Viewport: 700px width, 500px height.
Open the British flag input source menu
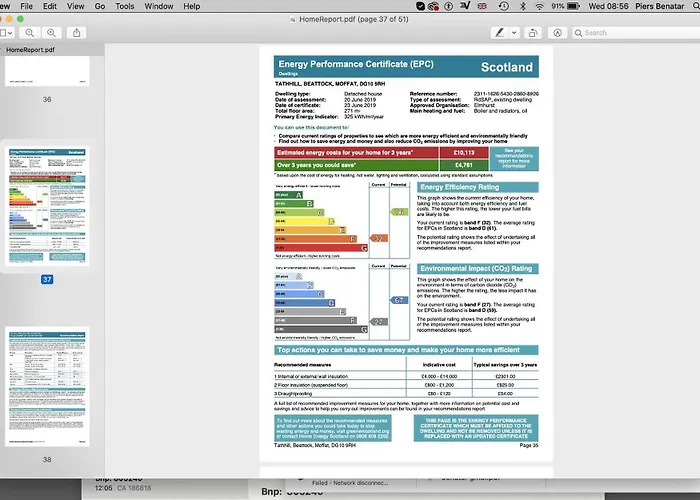click(482, 6)
